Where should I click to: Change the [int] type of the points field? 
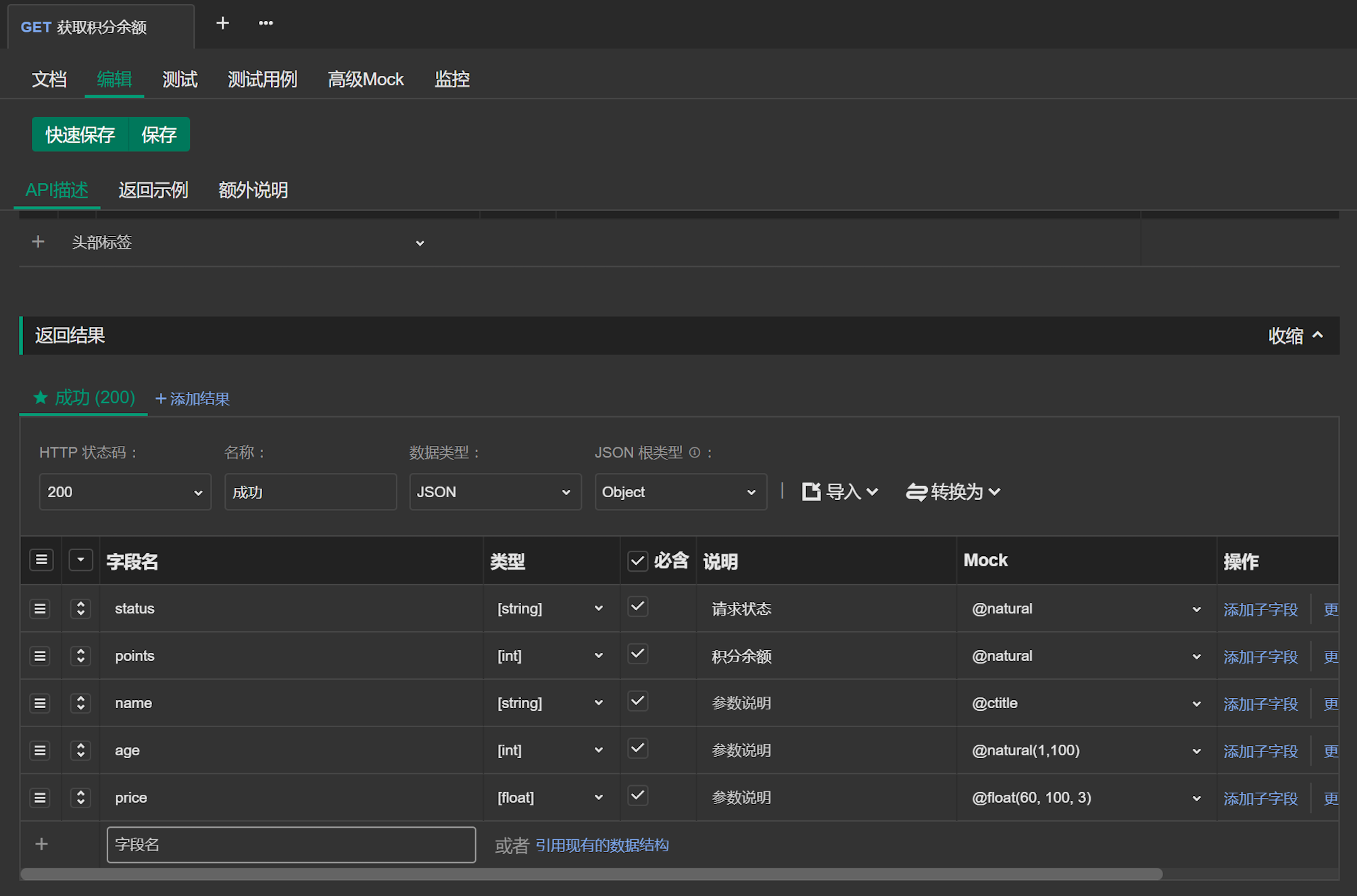550,656
